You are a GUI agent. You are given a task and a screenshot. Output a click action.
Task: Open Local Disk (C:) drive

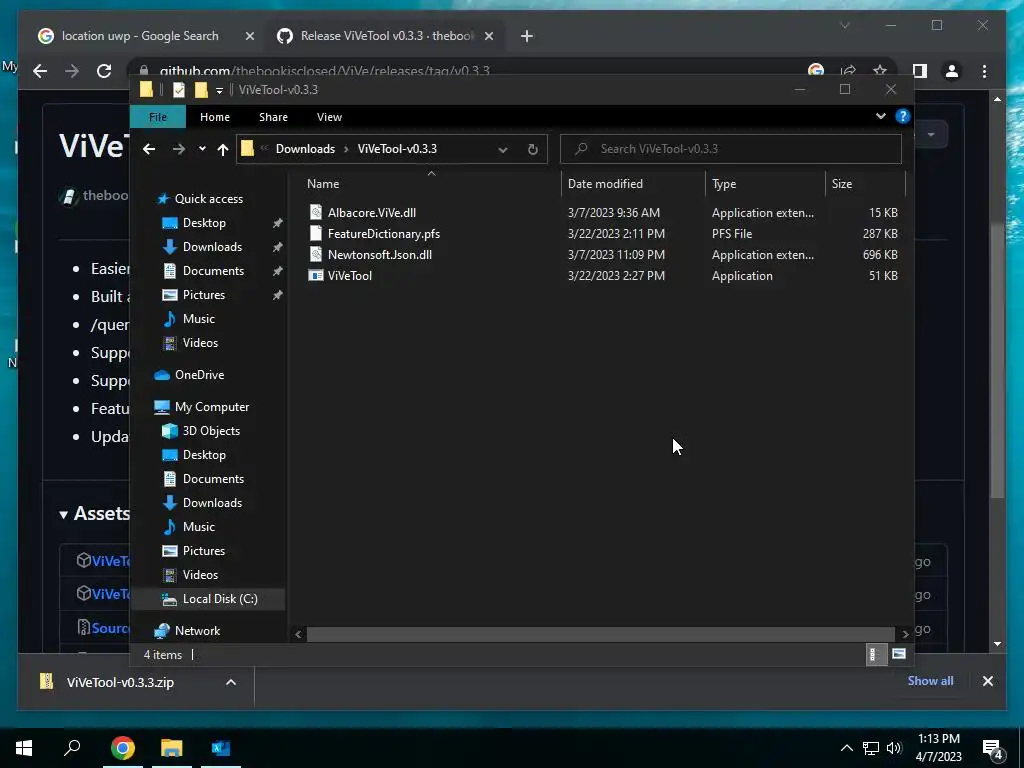tap(220, 599)
